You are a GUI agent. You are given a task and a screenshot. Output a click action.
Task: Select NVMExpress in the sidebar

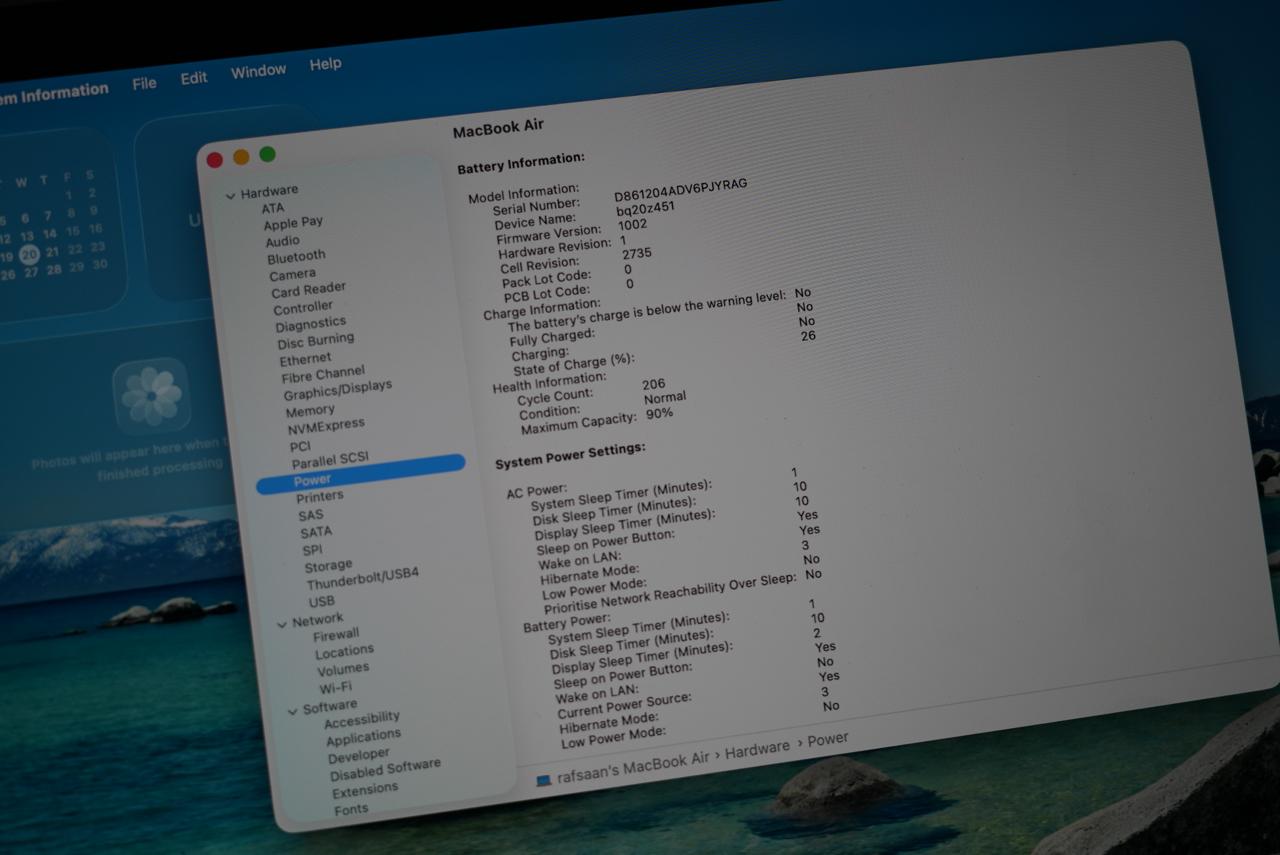(326, 427)
